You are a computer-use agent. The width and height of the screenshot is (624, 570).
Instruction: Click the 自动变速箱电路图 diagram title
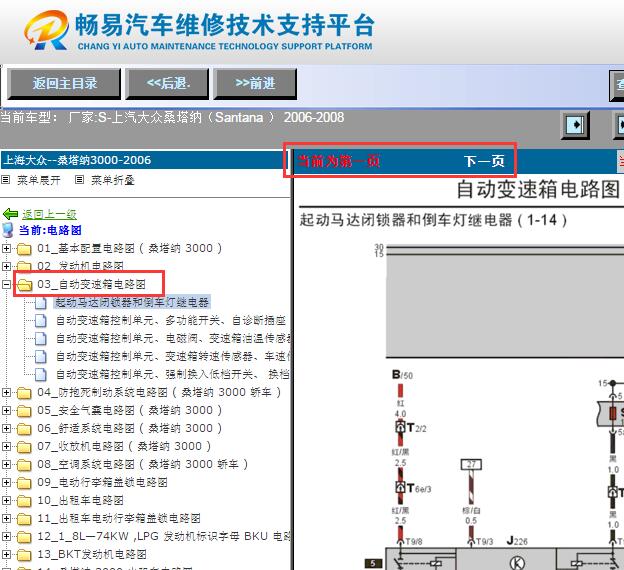[x=538, y=189]
